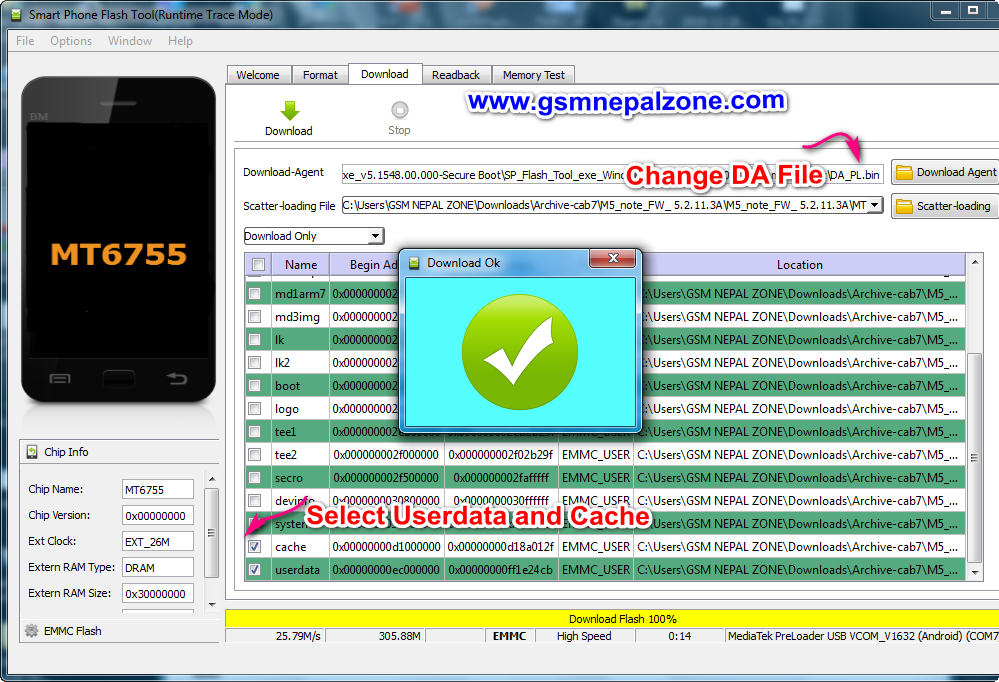Image resolution: width=999 pixels, height=682 pixels.
Task: Click the Smart Phone Flash Tool title icon
Action: coord(15,14)
